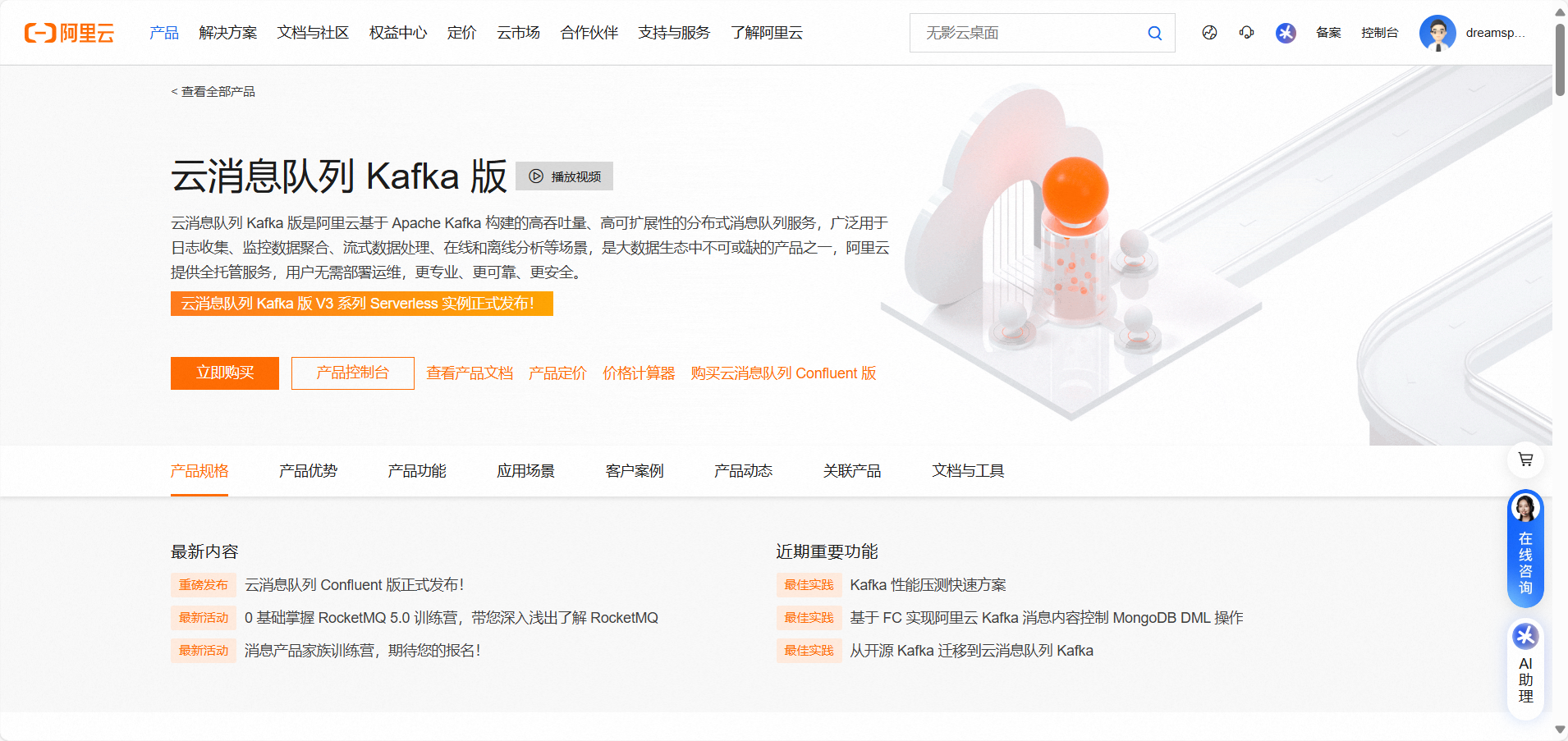Open 基于 FC 实现 Kafka MongoDB DML link

(x=1047, y=618)
